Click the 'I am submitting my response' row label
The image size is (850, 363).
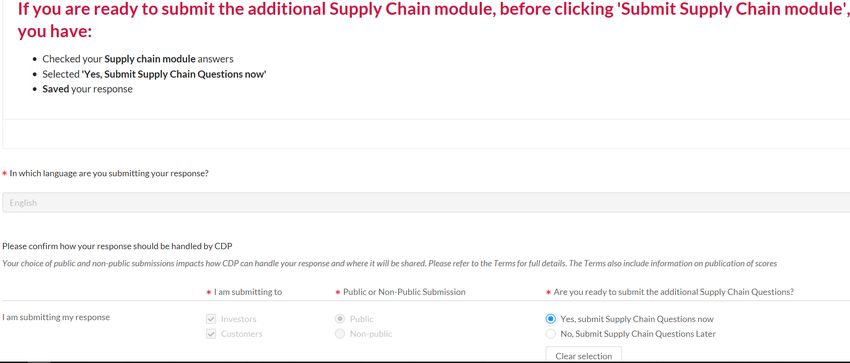click(56, 317)
